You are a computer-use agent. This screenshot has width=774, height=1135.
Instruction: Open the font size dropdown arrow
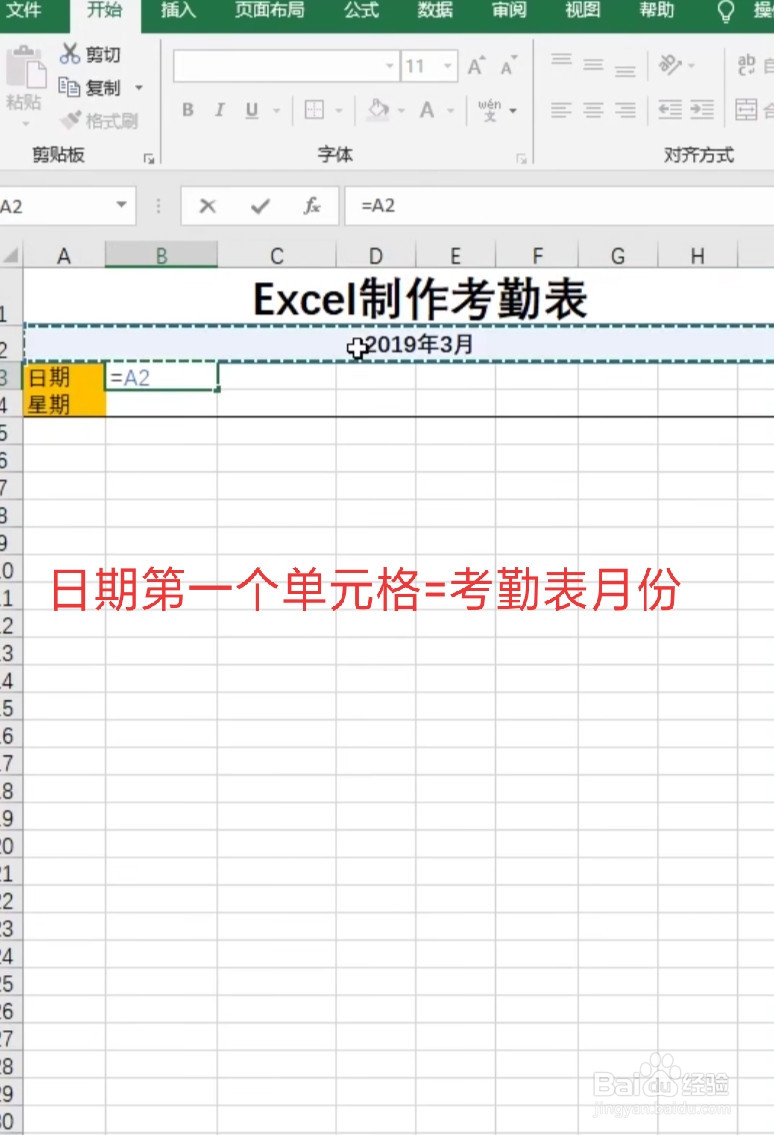[448, 67]
